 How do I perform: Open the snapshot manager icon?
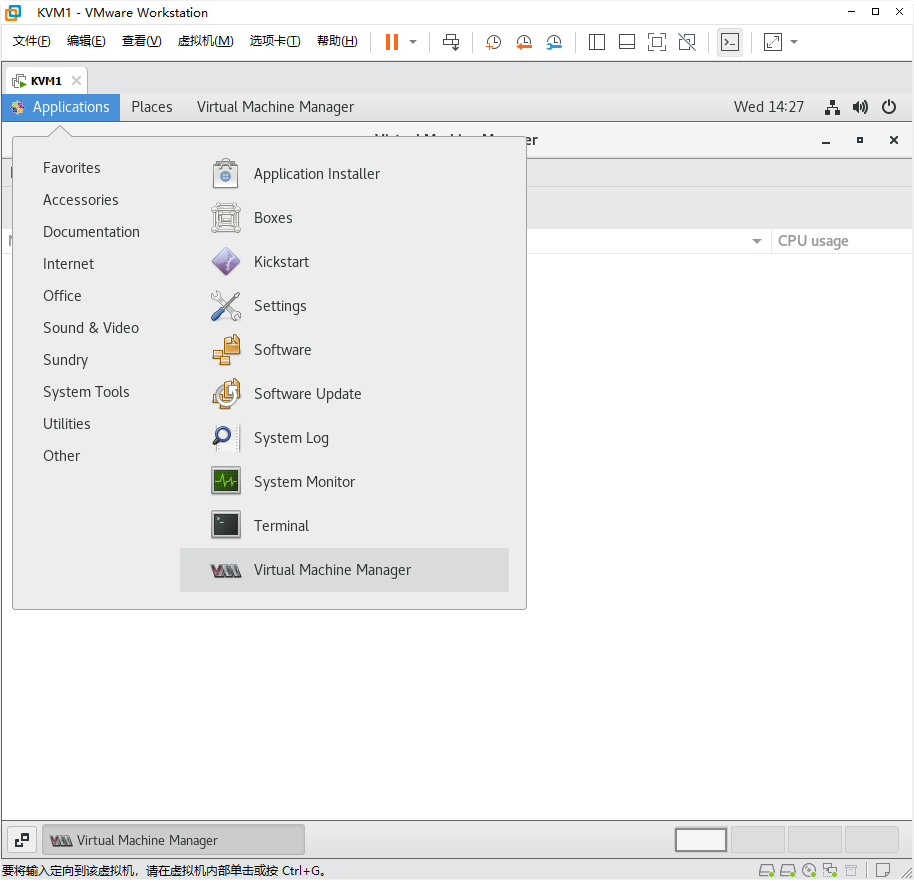tap(554, 42)
